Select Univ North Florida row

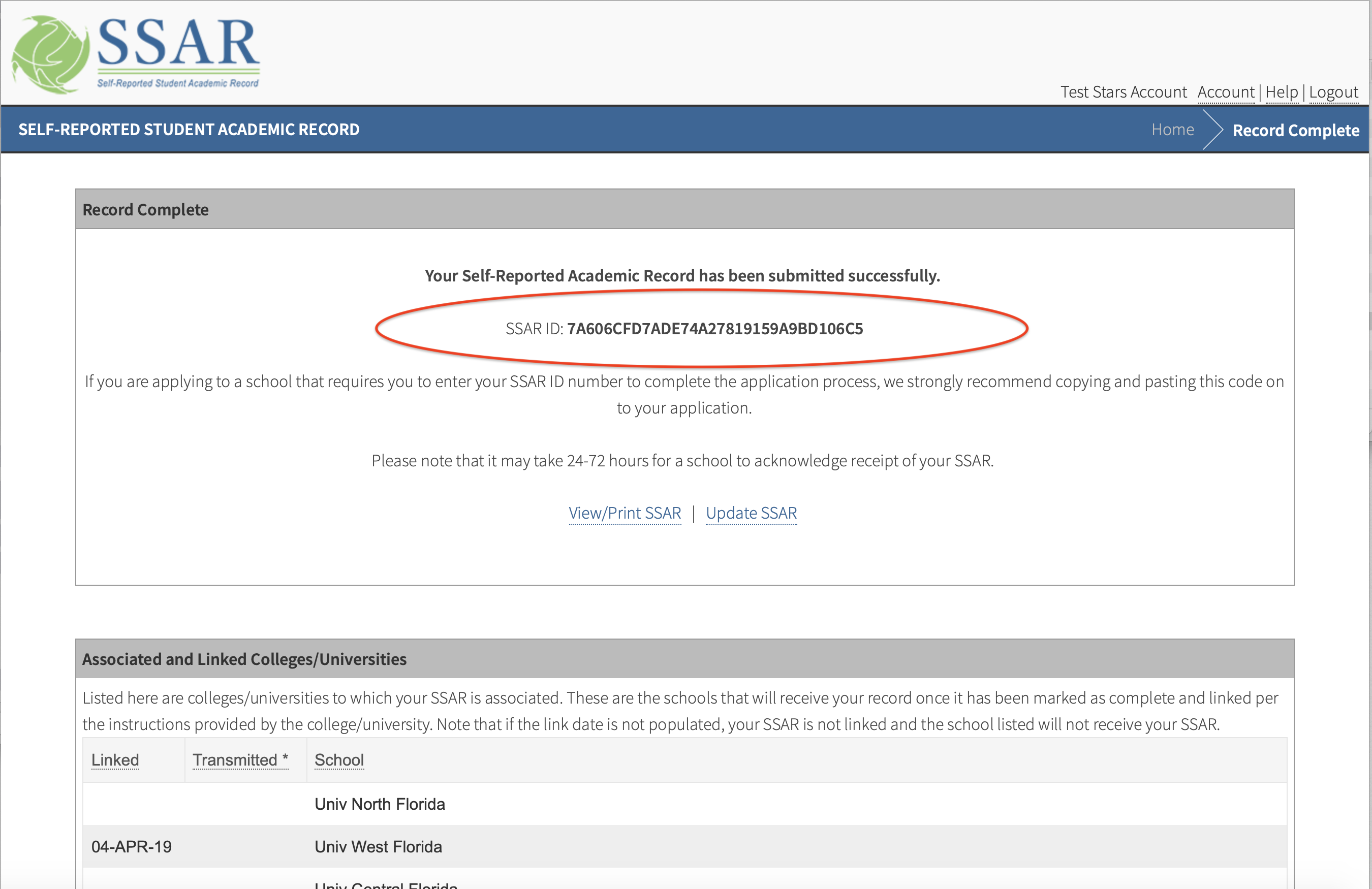[x=379, y=804]
